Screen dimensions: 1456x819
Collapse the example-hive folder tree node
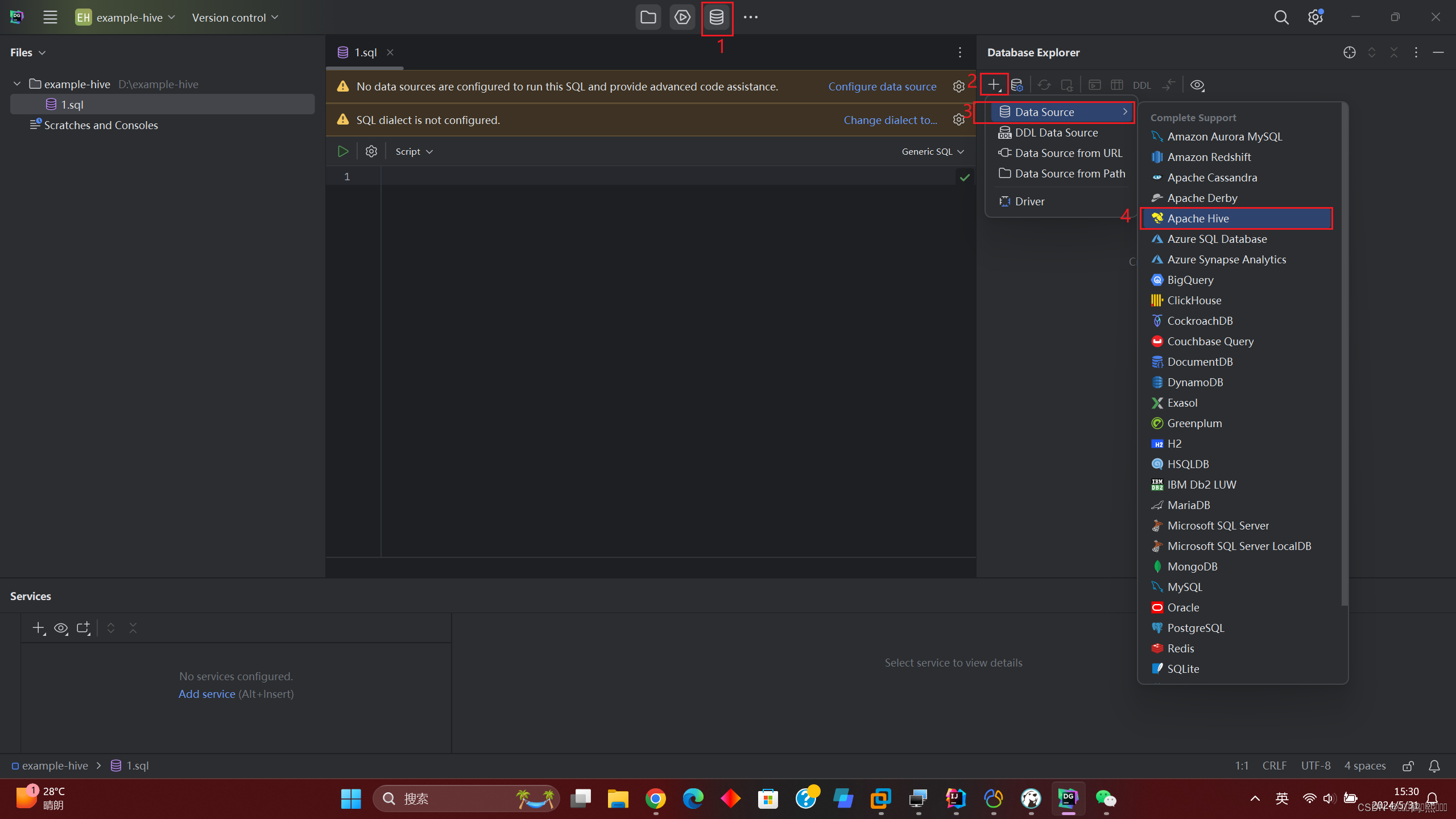coord(17,84)
